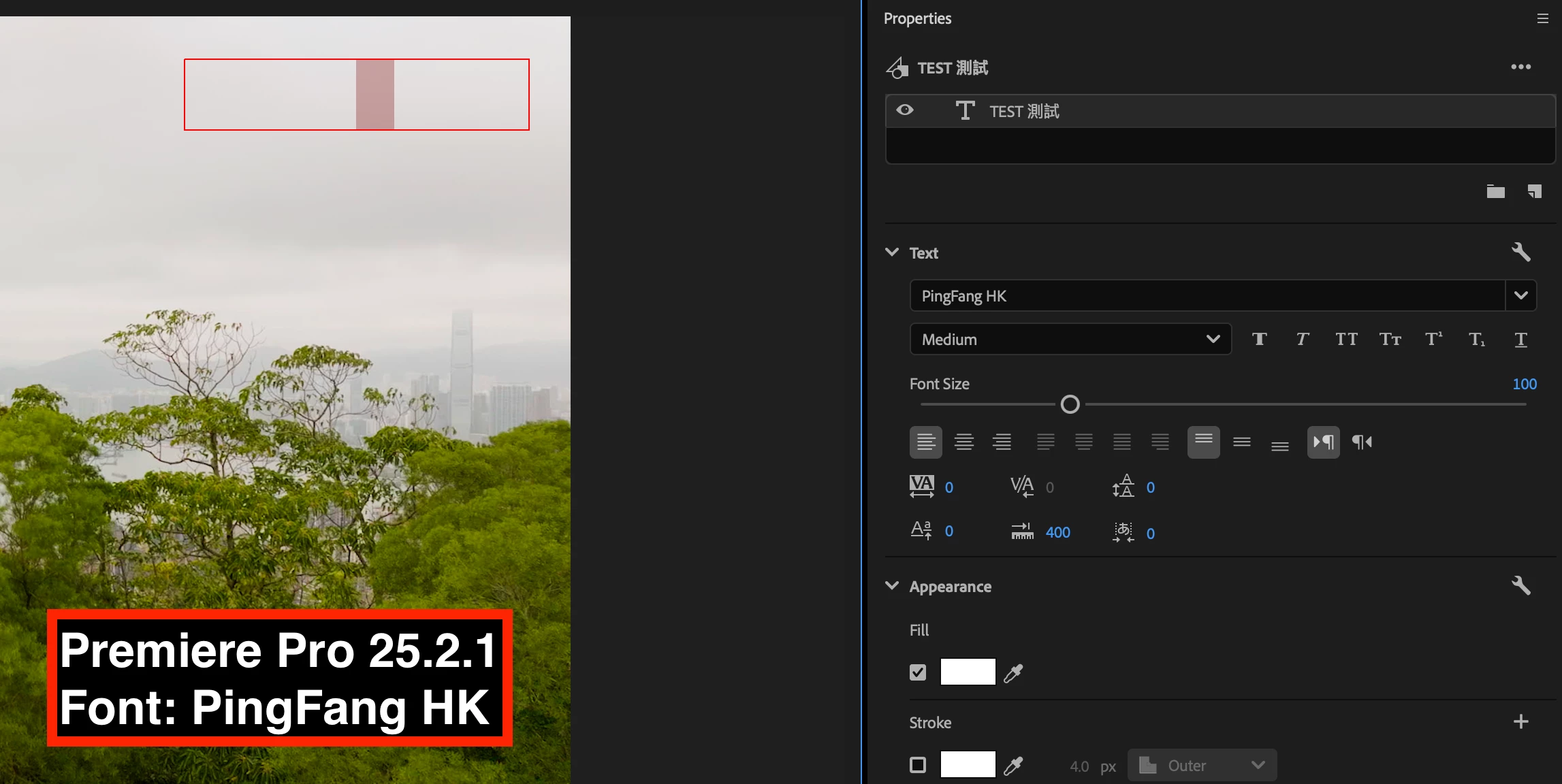Center align text paragraph

(963, 442)
